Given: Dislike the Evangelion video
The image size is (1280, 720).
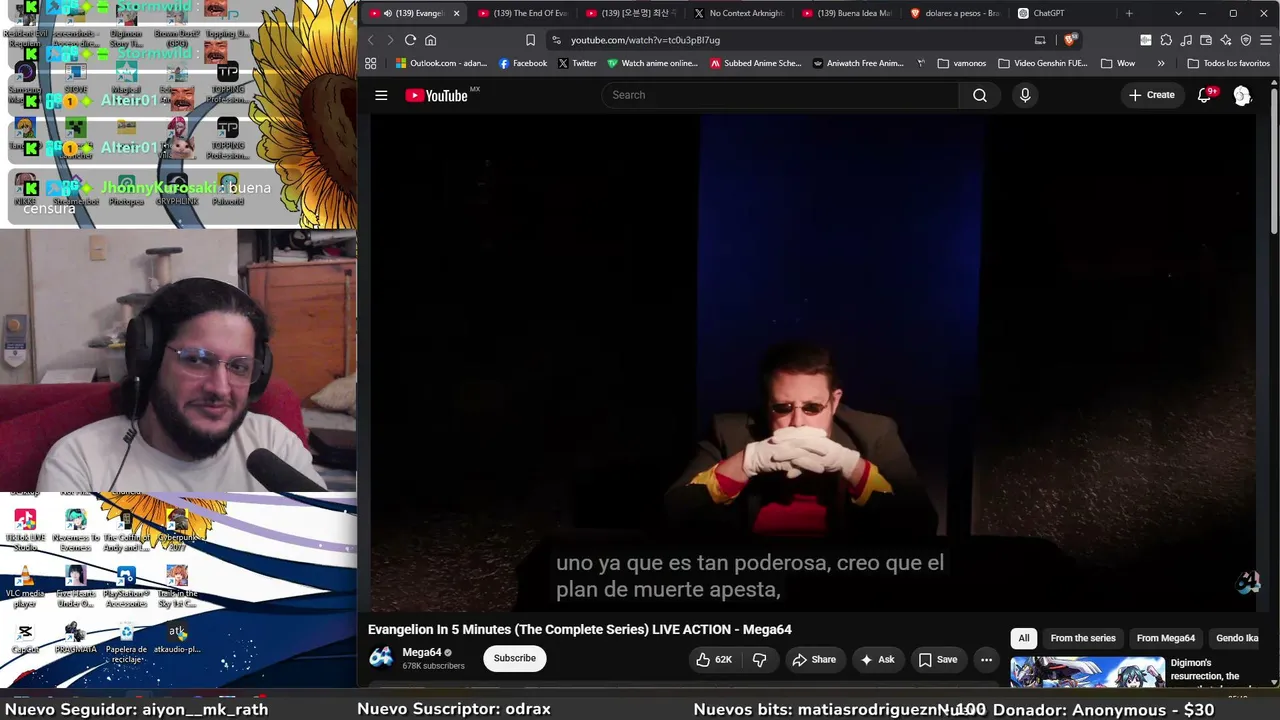Looking at the screenshot, I should coord(760,659).
